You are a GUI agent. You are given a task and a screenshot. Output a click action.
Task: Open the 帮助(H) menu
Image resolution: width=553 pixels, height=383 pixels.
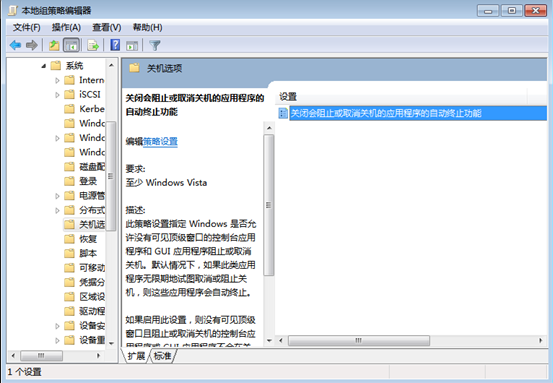(x=147, y=27)
